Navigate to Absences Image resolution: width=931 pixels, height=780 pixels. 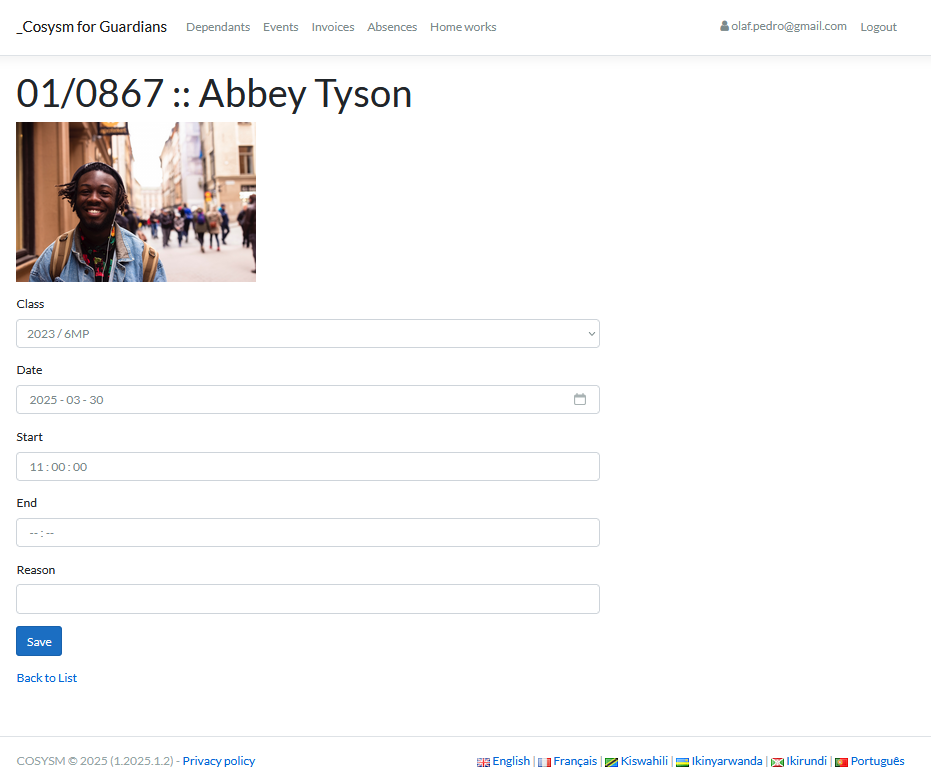pyautogui.click(x=392, y=27)
